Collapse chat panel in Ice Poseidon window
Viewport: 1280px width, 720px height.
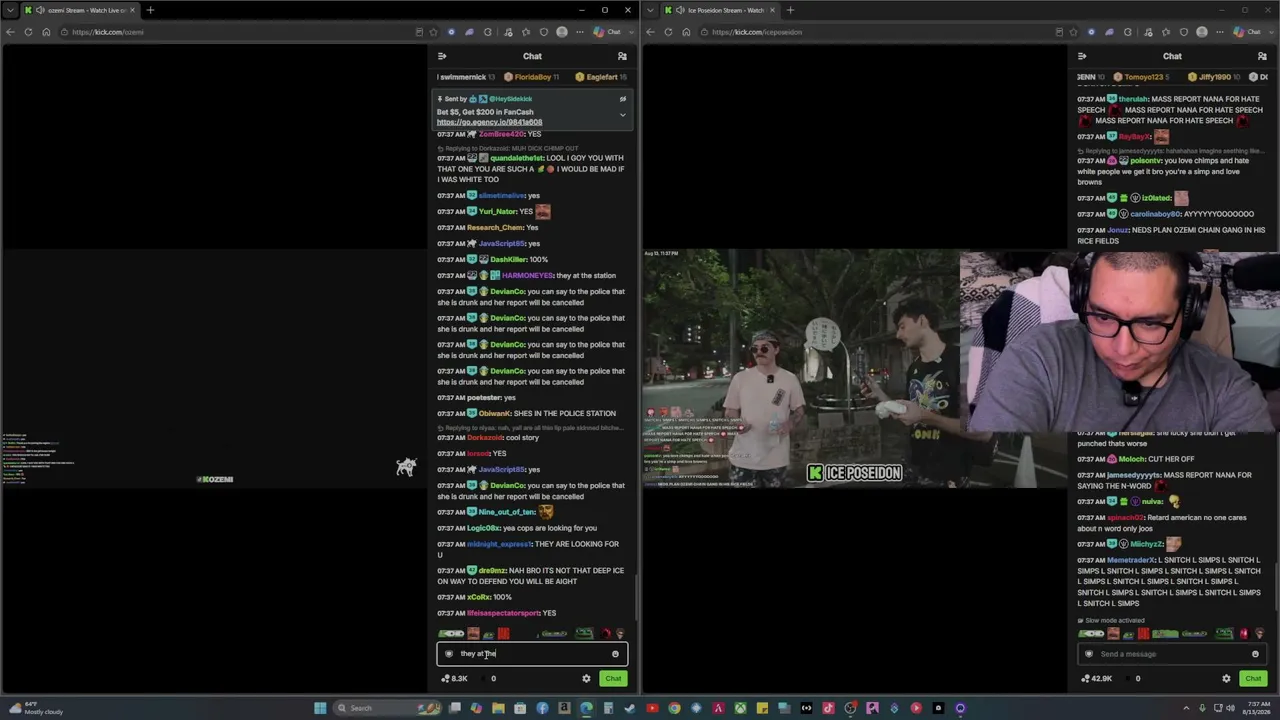(x=1082, y=56)
